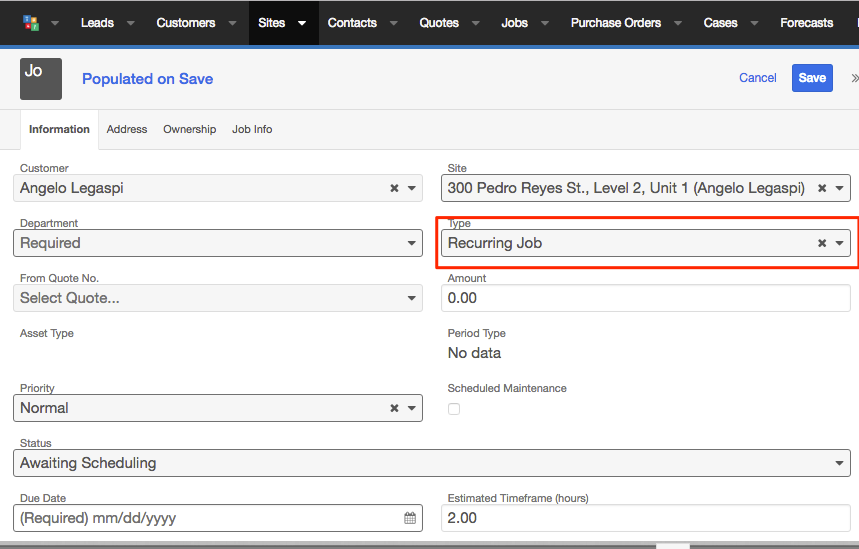Clear the Site field selection
This screenshot has width=859, height=549.
coord(822,188)
